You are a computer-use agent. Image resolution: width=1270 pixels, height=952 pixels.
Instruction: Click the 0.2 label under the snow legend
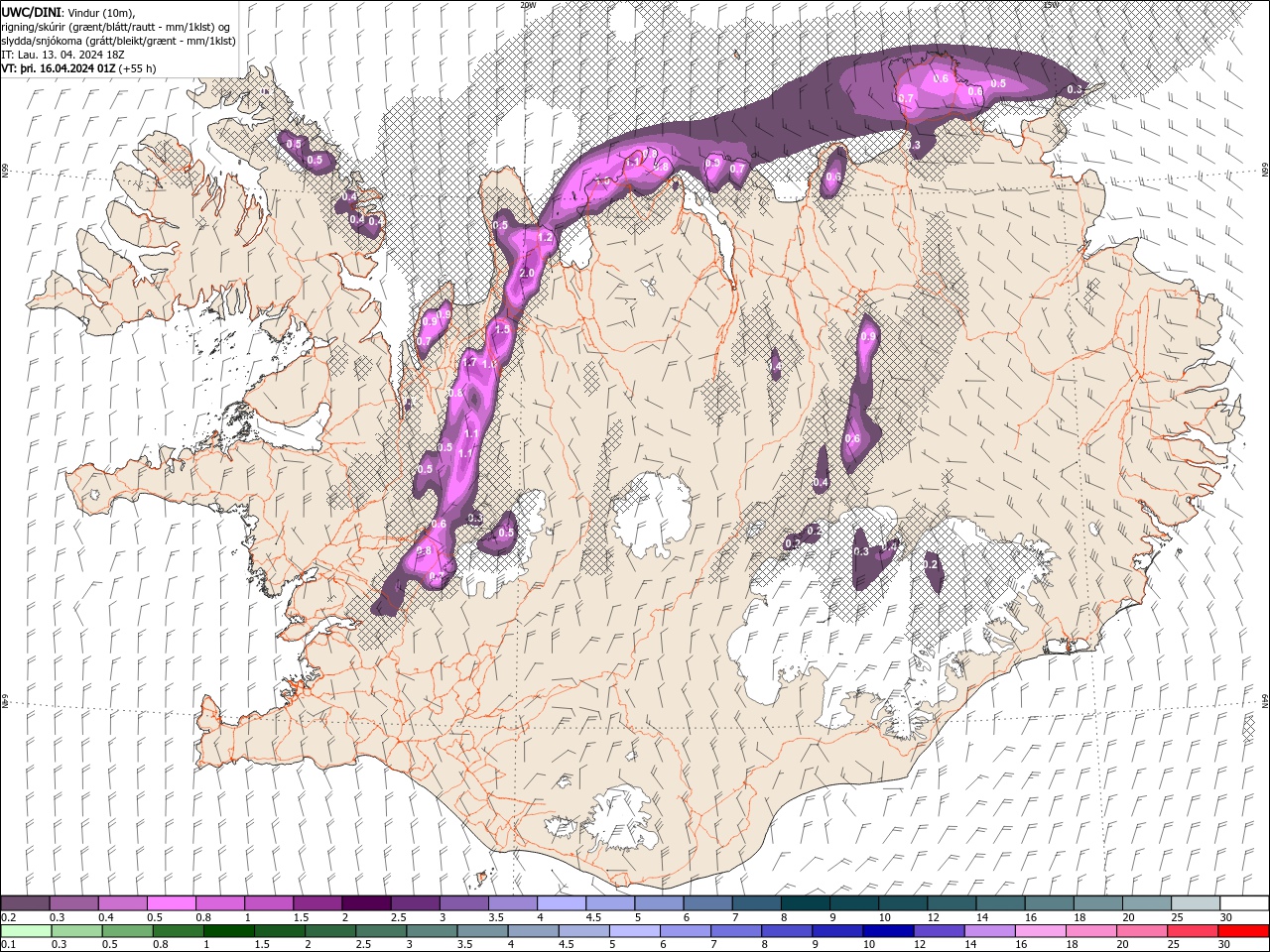(7, 917)
